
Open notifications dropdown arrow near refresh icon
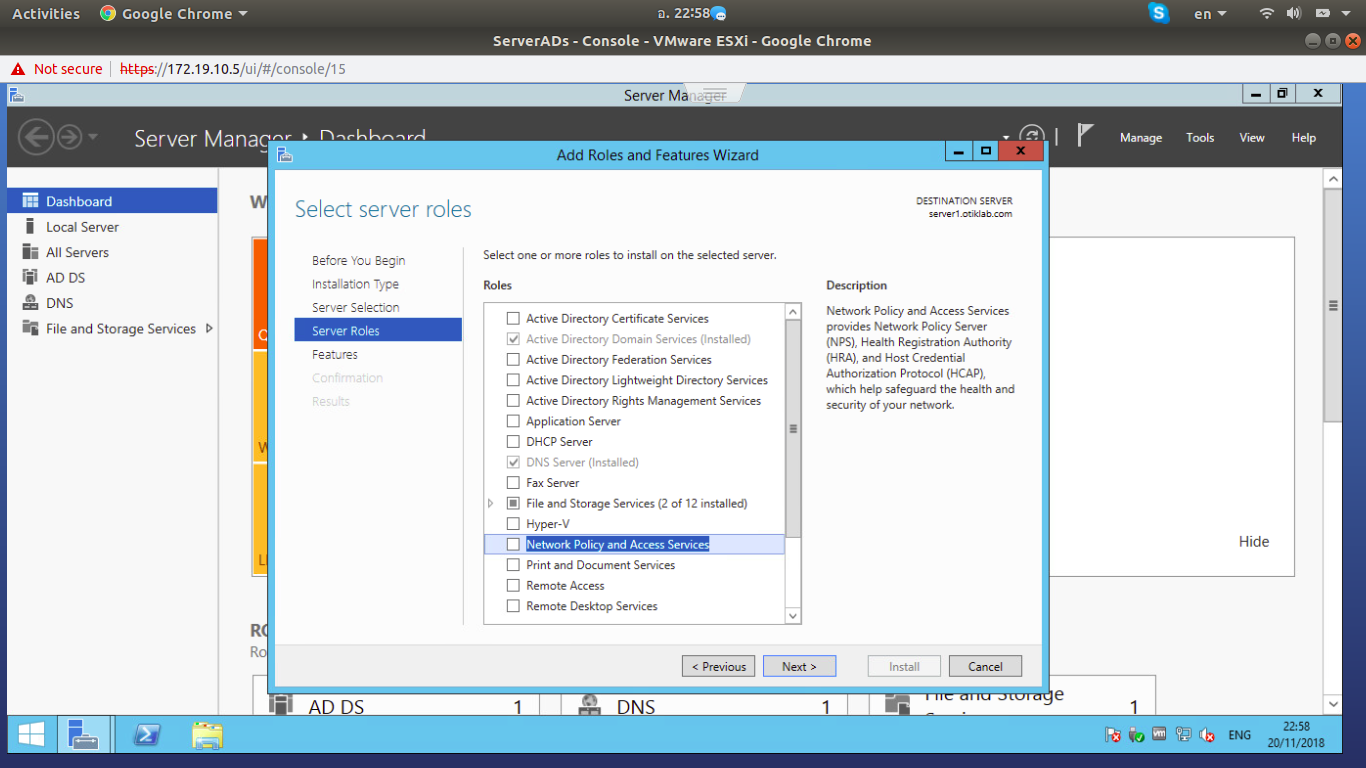pyautogui.click(x=1006, y=137)
